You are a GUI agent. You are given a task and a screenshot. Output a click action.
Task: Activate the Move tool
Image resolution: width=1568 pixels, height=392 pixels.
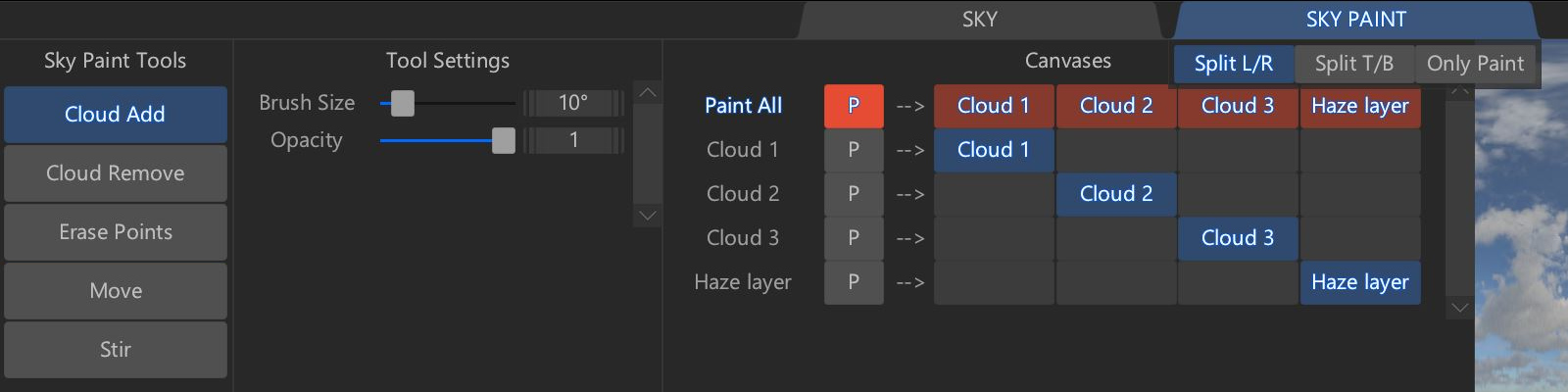point(116,291)
